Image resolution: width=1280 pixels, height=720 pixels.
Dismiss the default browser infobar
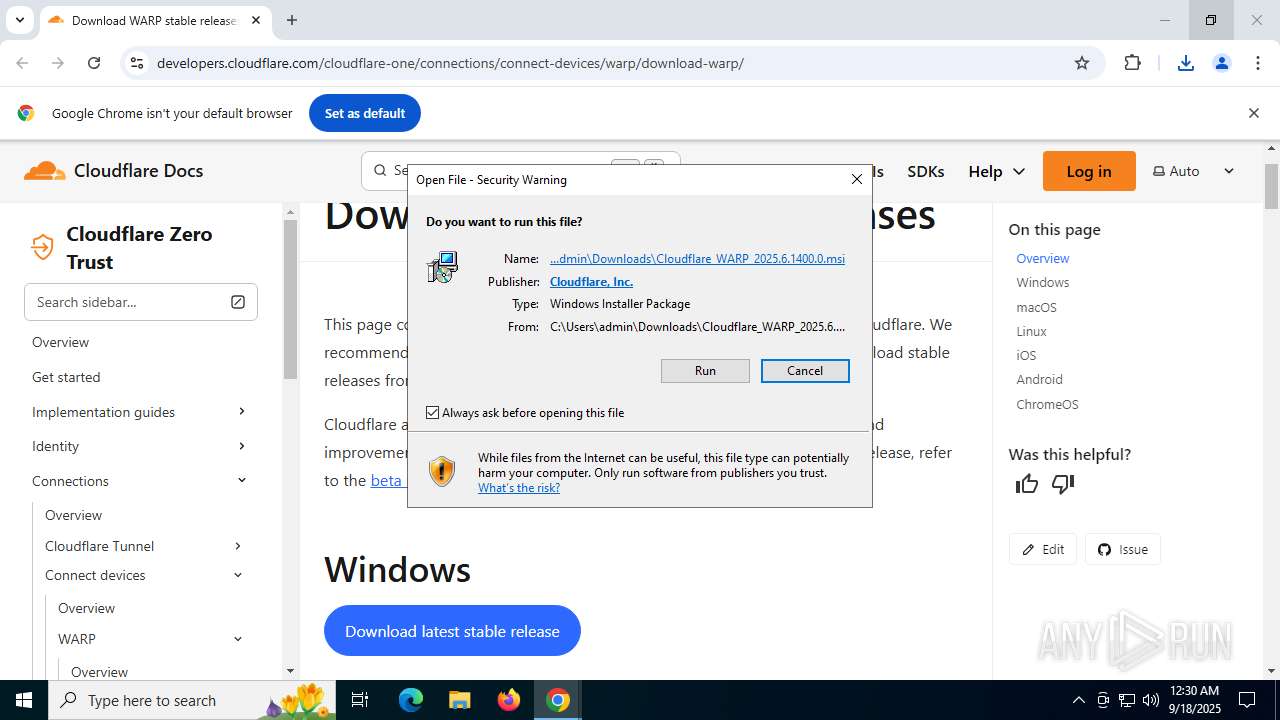coord(1253,113)
